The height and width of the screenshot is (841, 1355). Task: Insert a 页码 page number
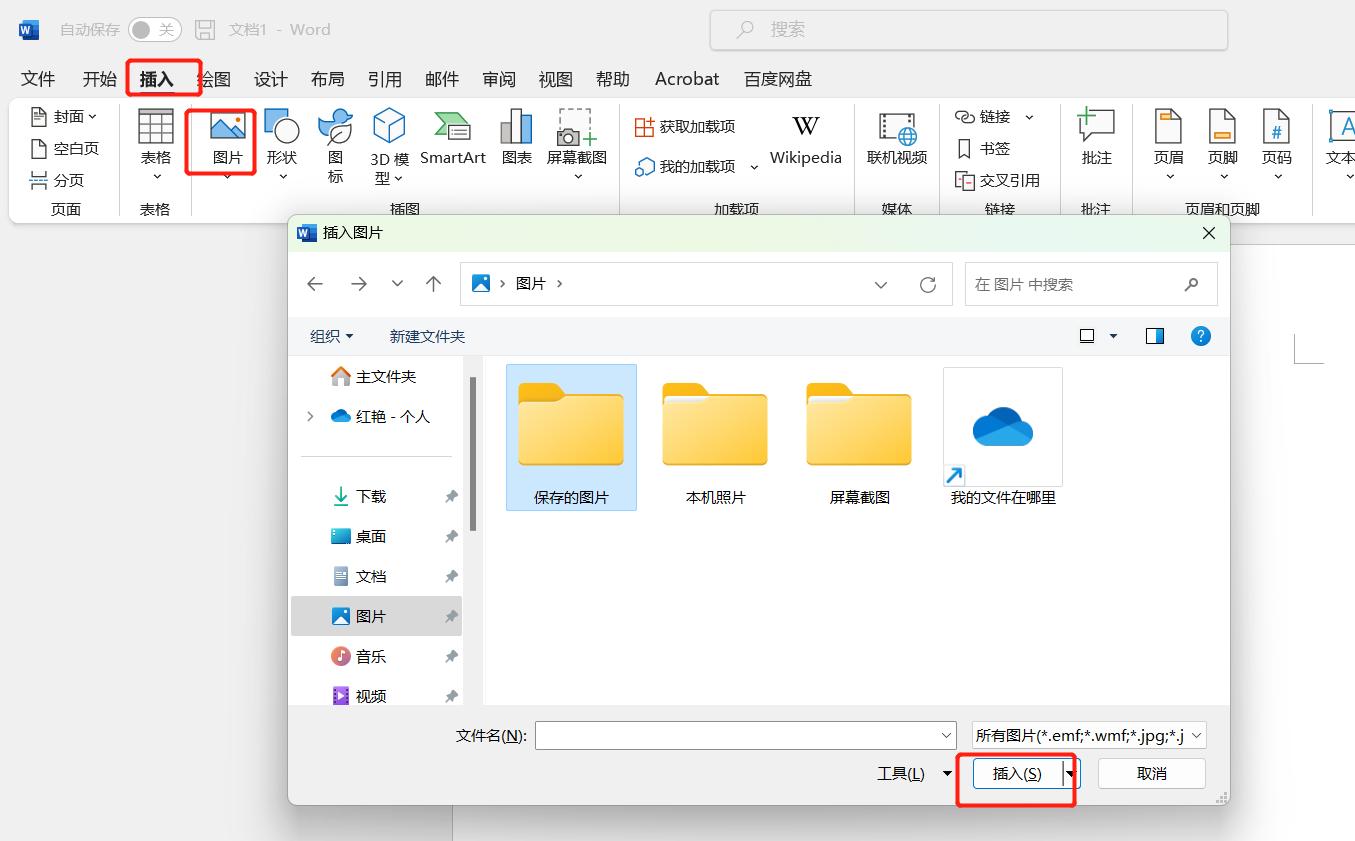click(1277, 141)
